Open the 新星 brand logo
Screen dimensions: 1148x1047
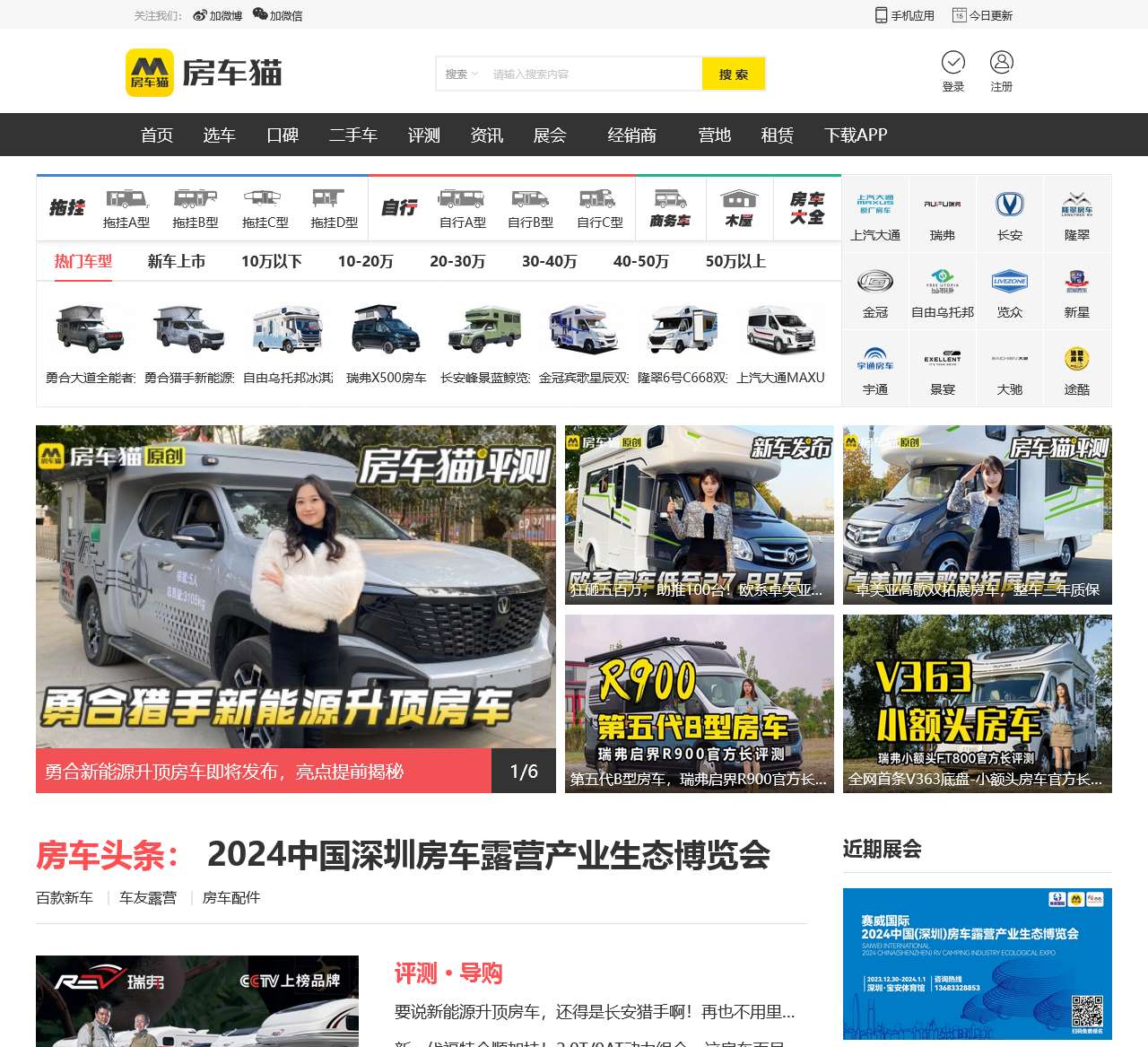(1077, 282)
